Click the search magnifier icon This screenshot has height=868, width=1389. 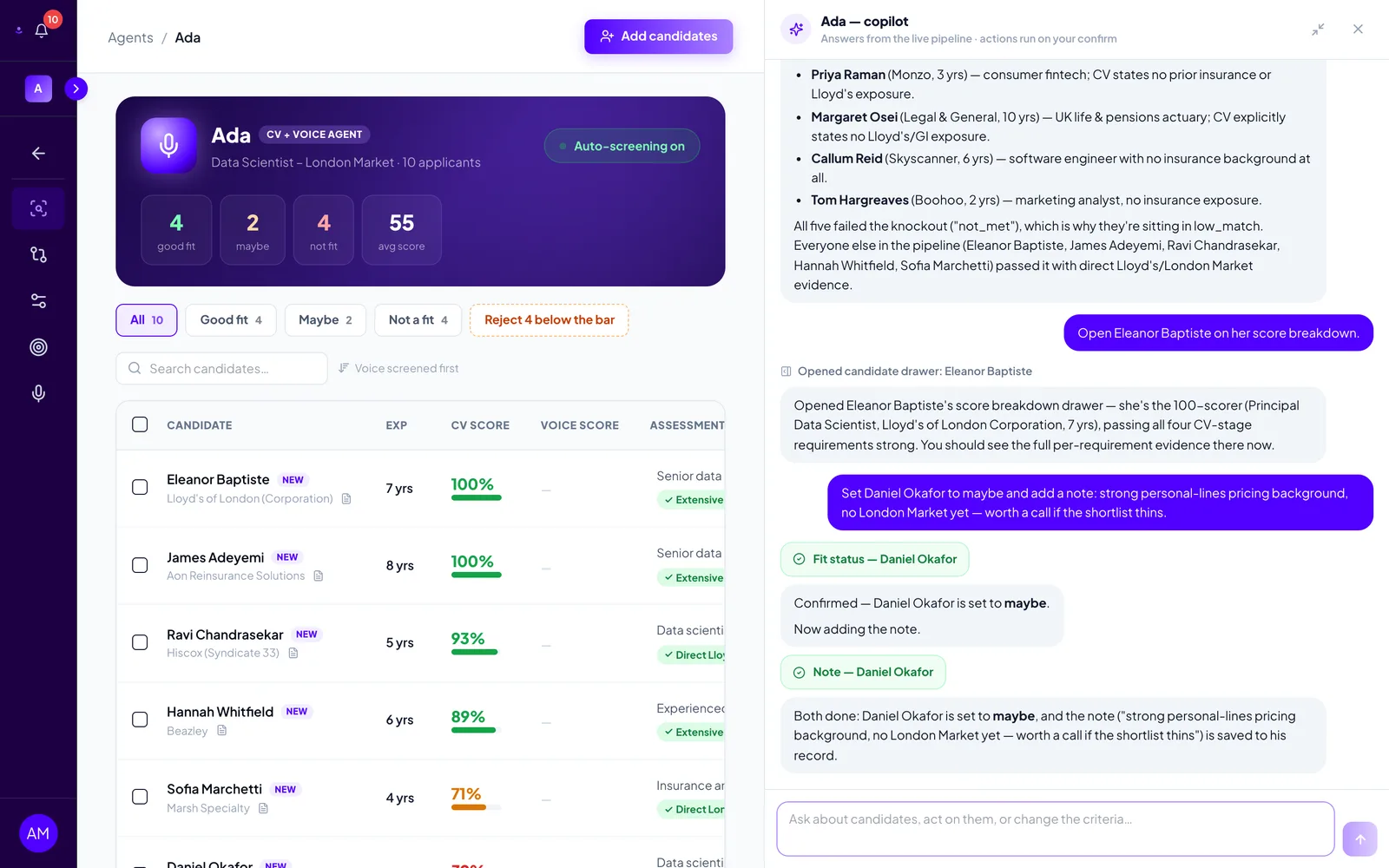135,368
